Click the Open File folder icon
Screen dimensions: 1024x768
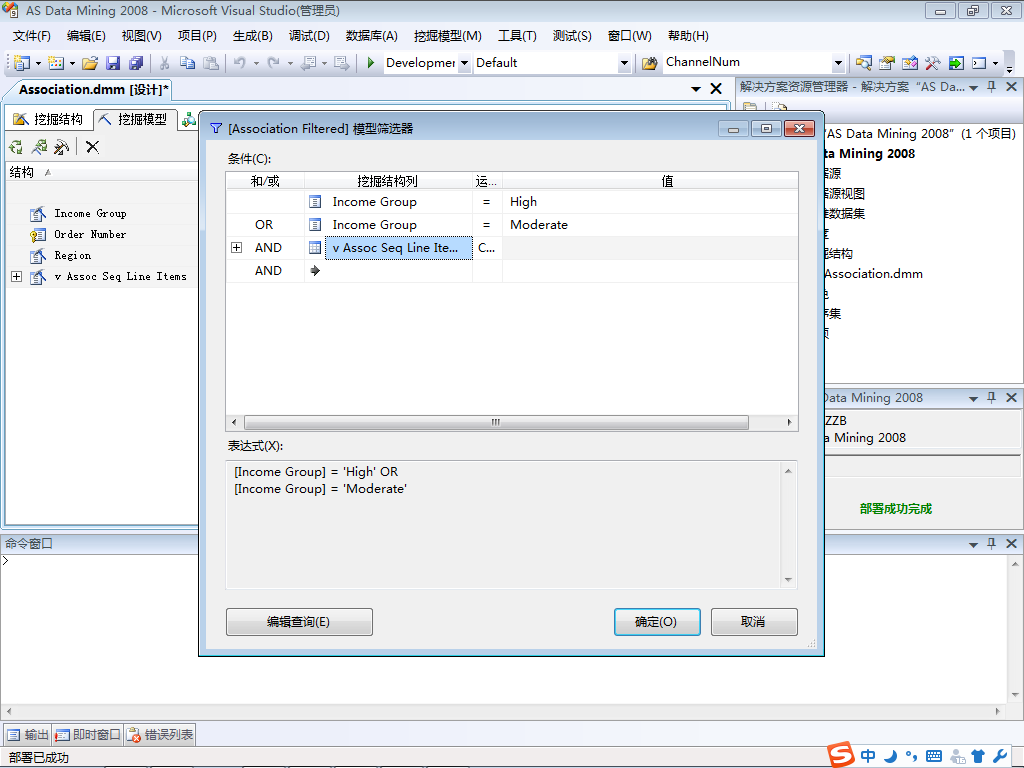(x=90, y=63)
